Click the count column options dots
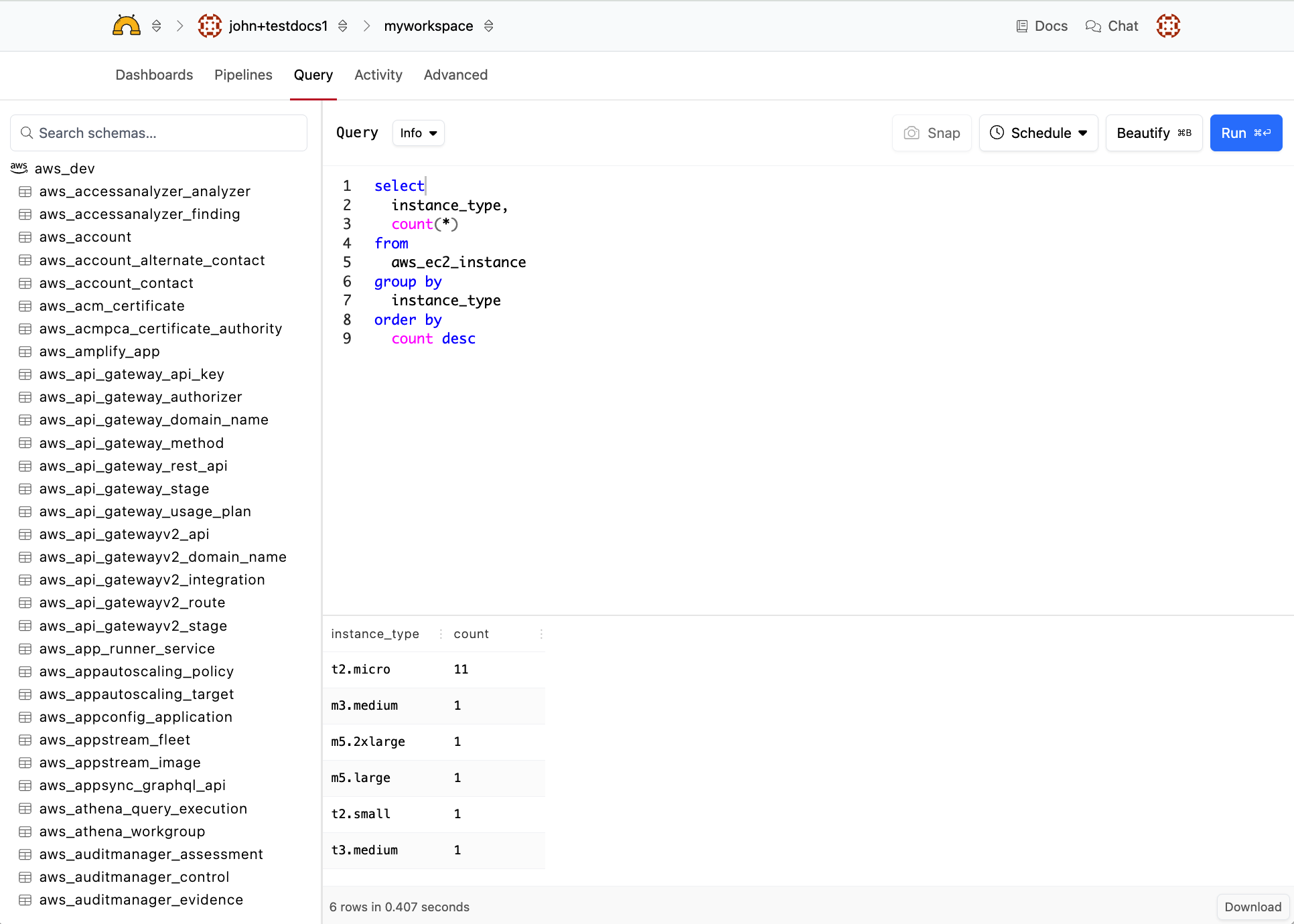 [541, 634]
